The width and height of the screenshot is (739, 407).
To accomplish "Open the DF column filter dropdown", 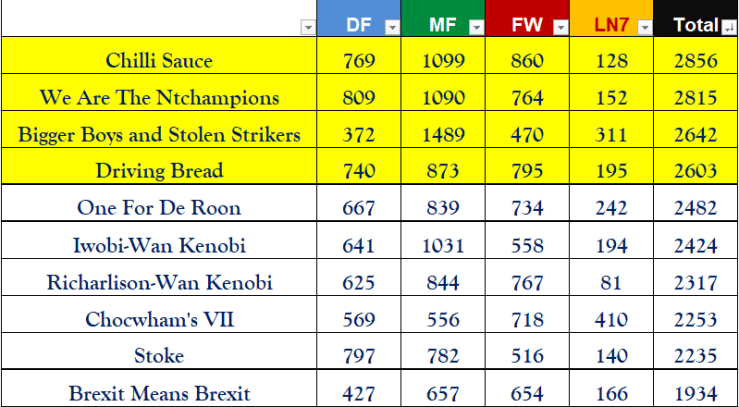I will pos(391,27).
